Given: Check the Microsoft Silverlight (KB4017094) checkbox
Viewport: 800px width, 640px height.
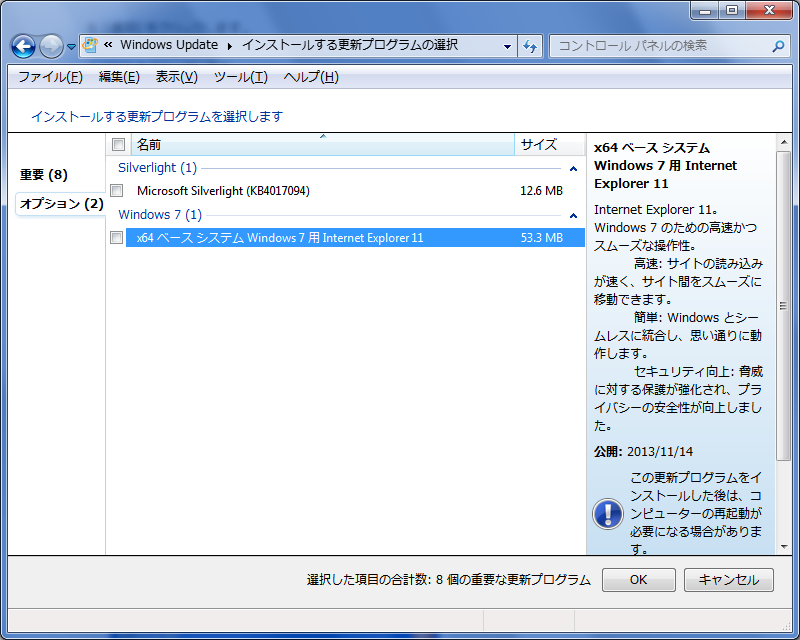Looking at the screenshot, I should [x=117, y=190].
